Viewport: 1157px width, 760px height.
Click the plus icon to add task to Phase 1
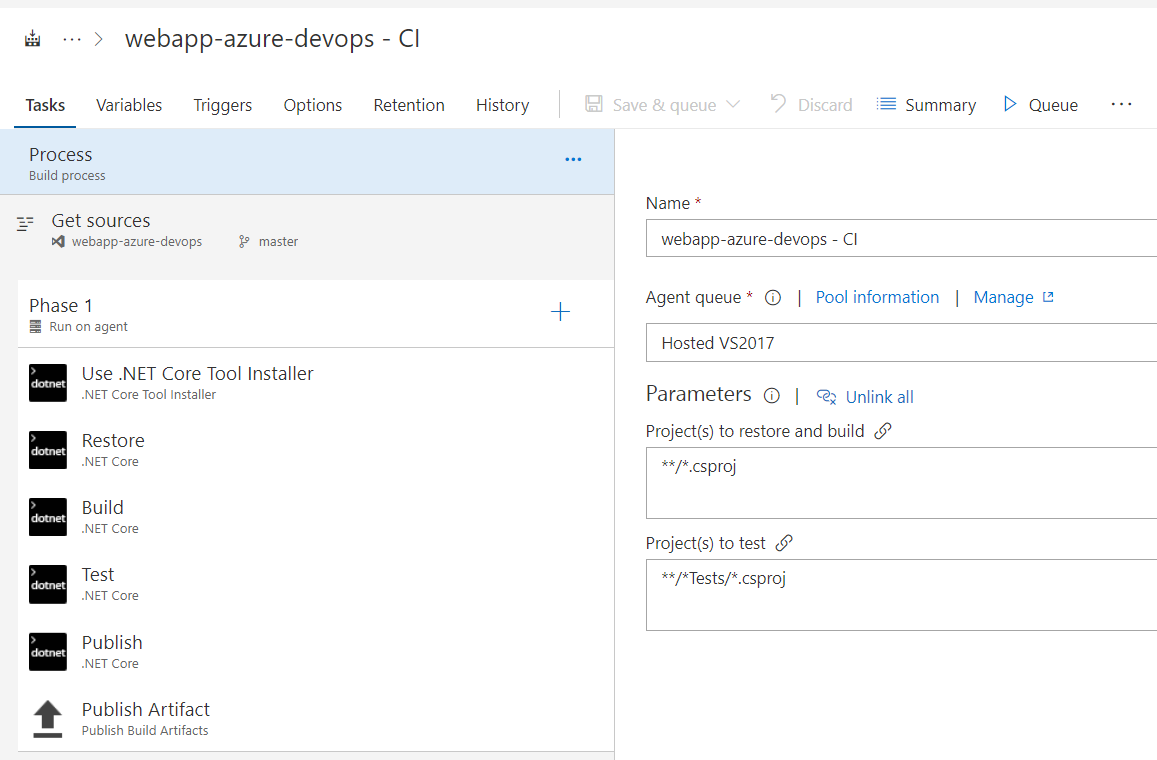560,311
